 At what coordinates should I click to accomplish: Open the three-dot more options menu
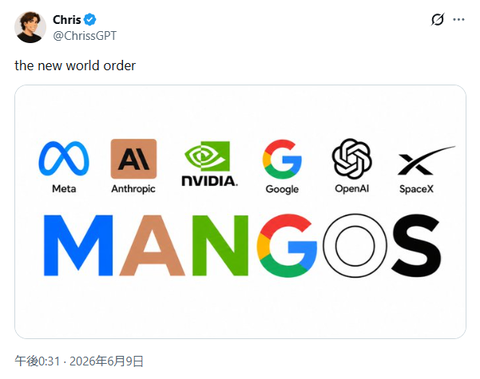pyautogui.click(x=459, y=19)
